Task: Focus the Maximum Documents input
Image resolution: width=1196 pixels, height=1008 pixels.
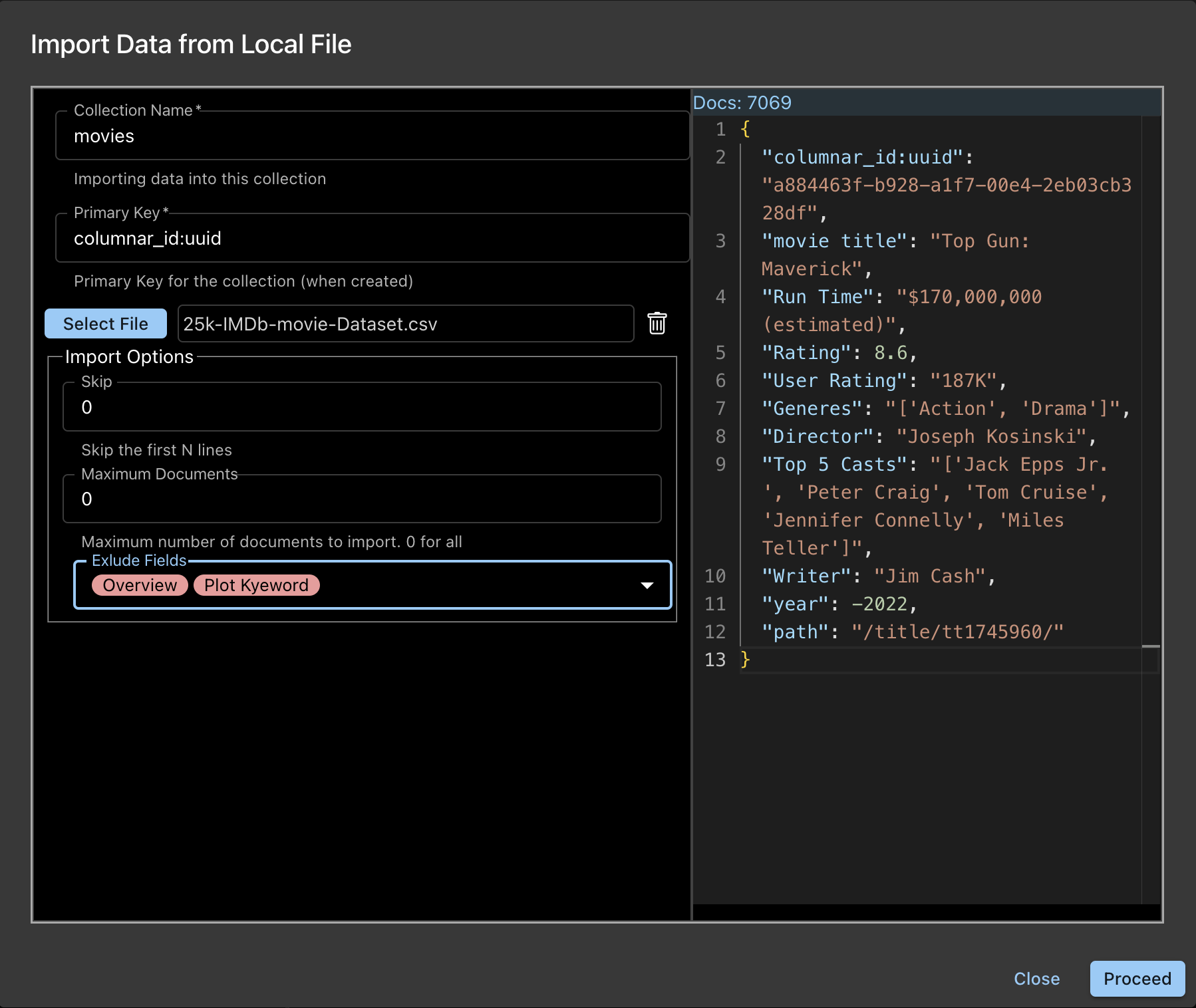Action: pyautogui.click(x=362, y=499)
